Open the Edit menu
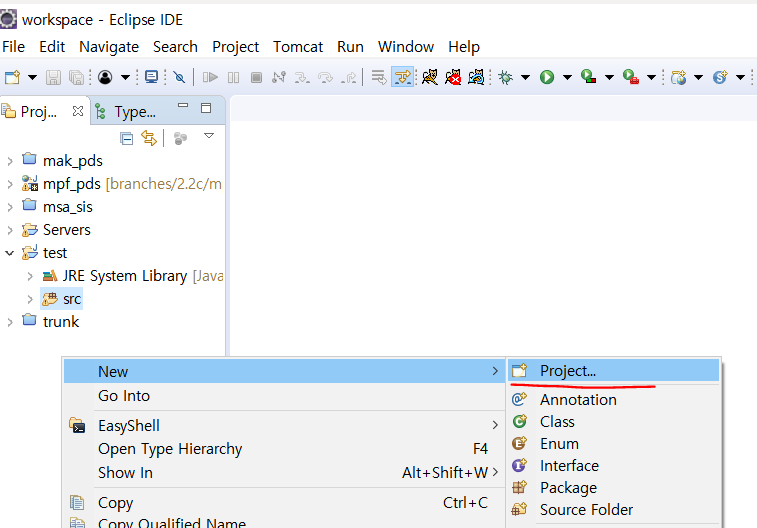 click(52, 47)
